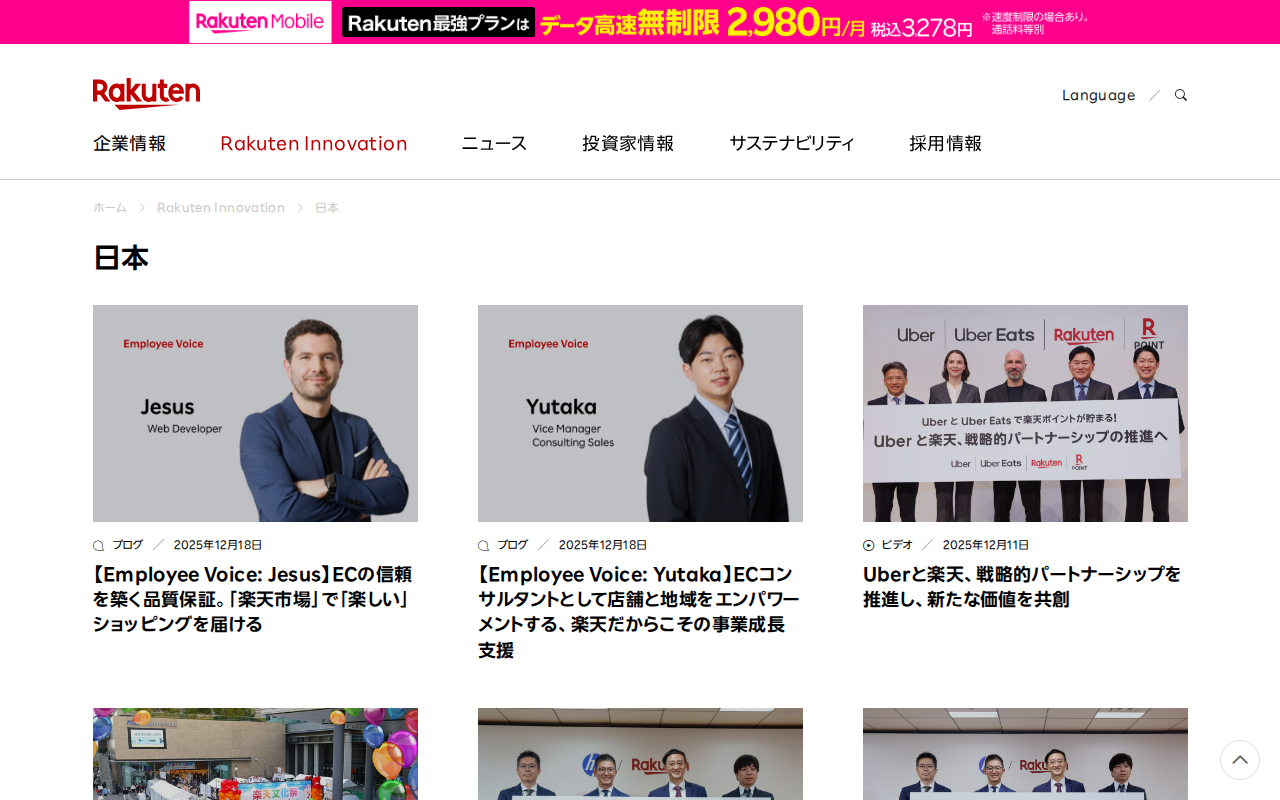Click the Uber press conference thumbnail
1280x800 pixels.
pyautogui.click(x=1025, y=413)
